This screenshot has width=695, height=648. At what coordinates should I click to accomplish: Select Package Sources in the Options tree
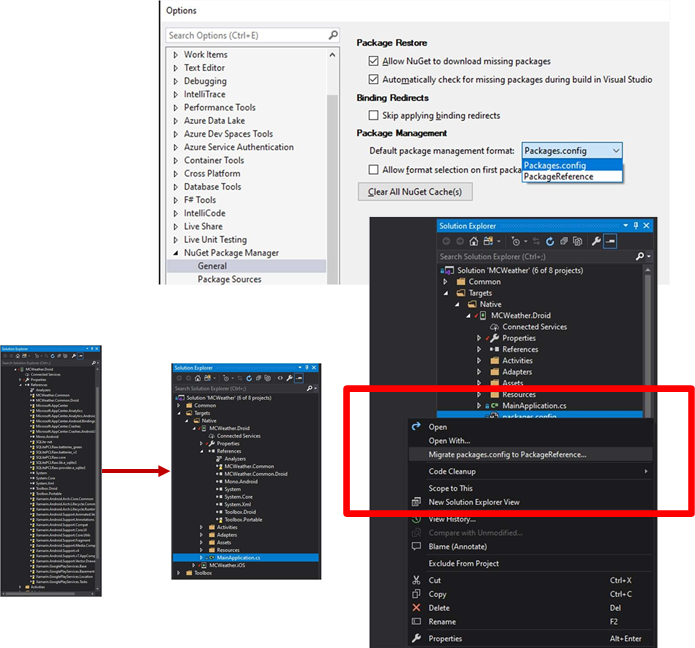[x=229, y=279]
